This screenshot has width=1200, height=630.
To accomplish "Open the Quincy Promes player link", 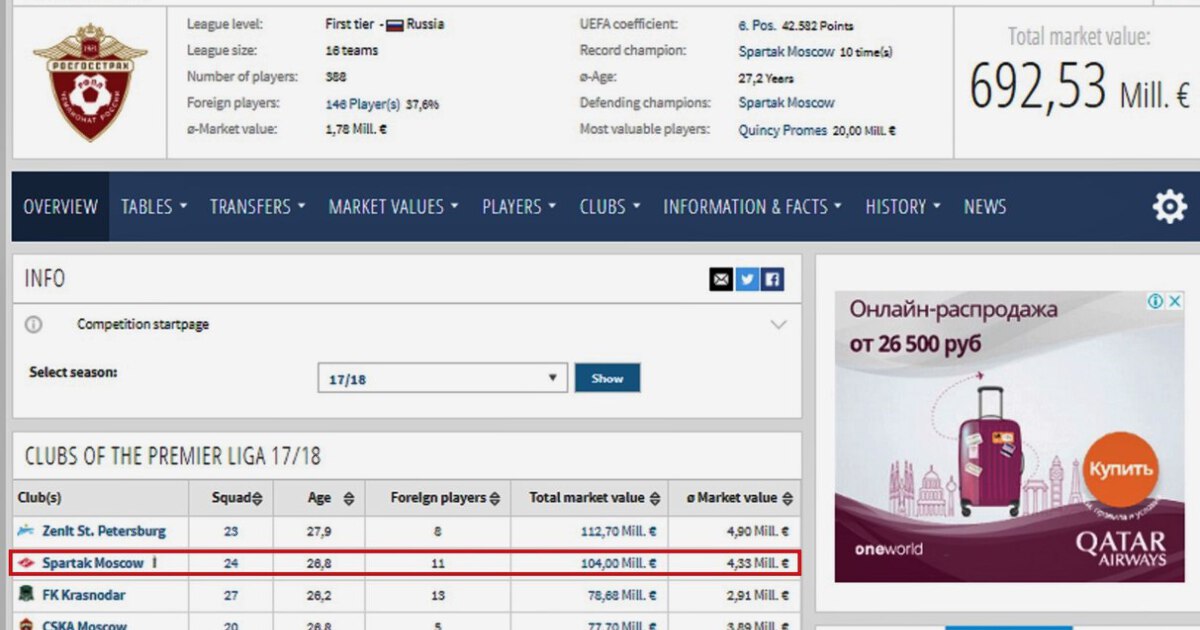I will [x=783, y=130].
